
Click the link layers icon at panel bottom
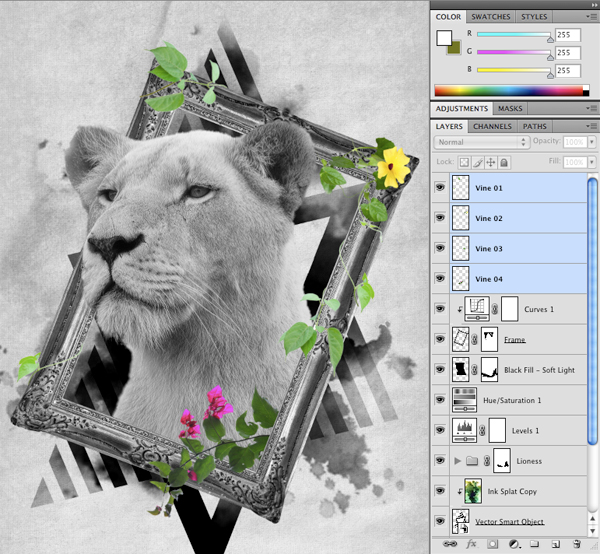[450, 544]
